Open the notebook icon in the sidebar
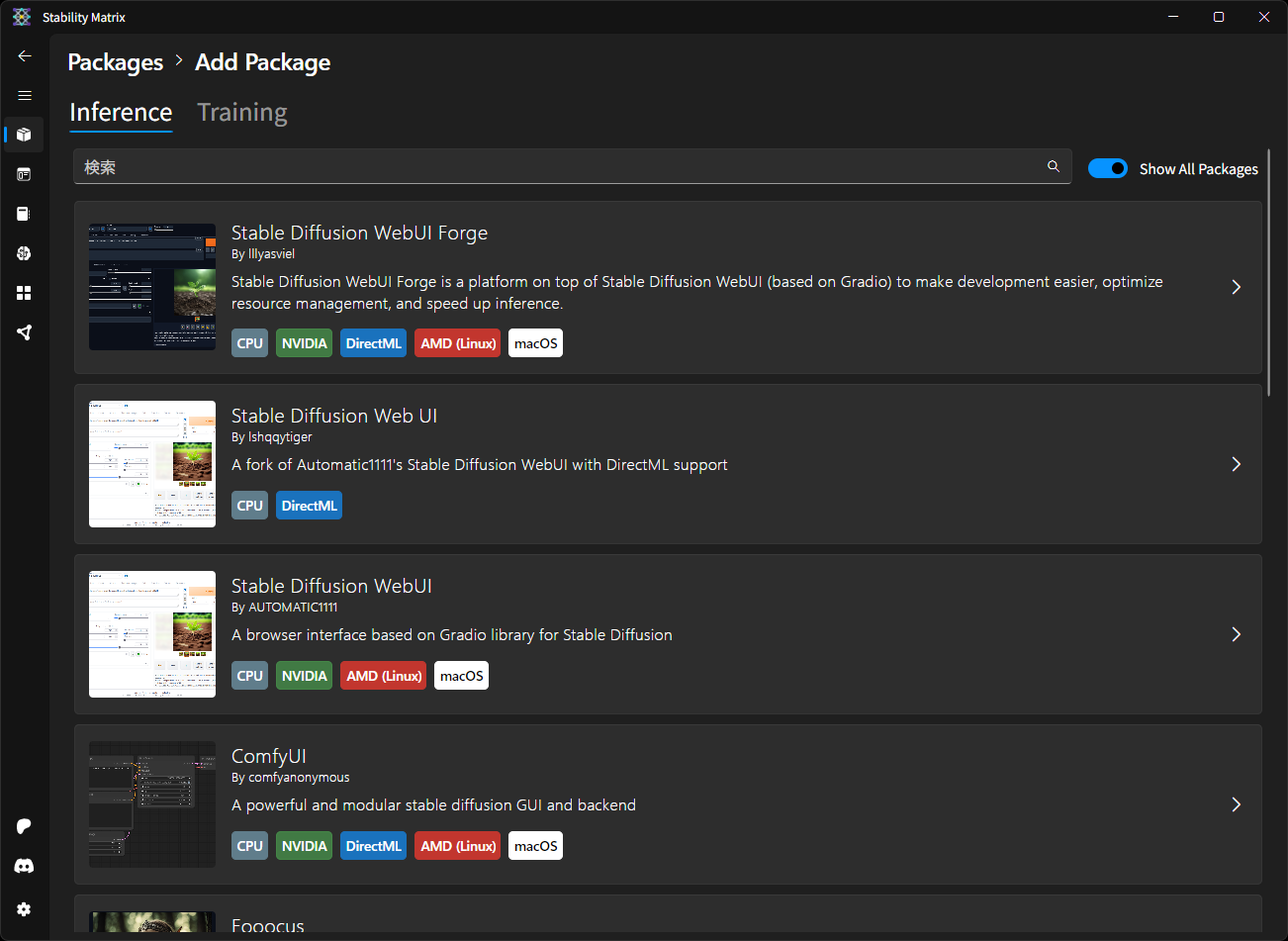 coord(25,214)
